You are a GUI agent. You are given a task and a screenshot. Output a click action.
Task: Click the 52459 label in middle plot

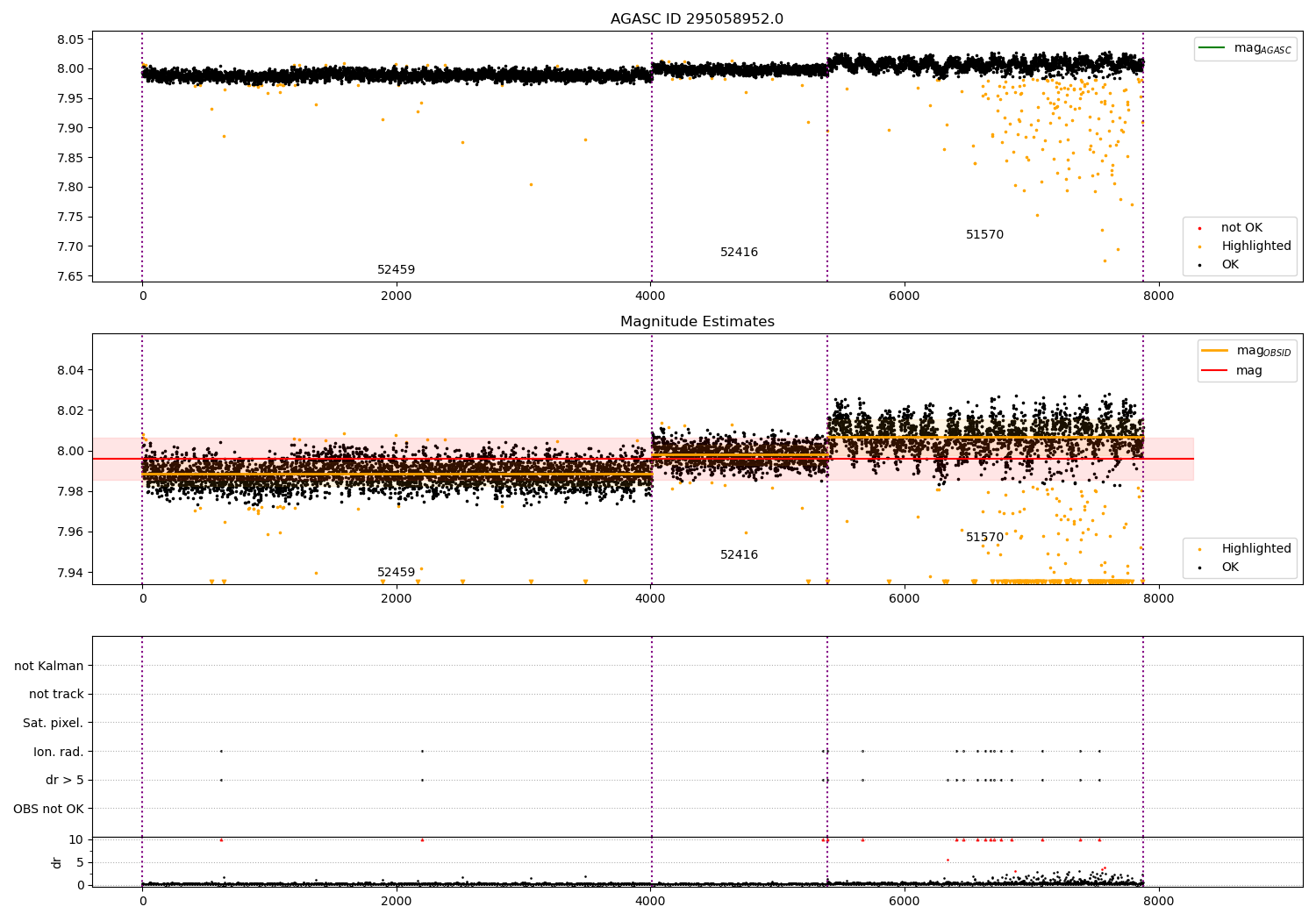tap(397, 573)
